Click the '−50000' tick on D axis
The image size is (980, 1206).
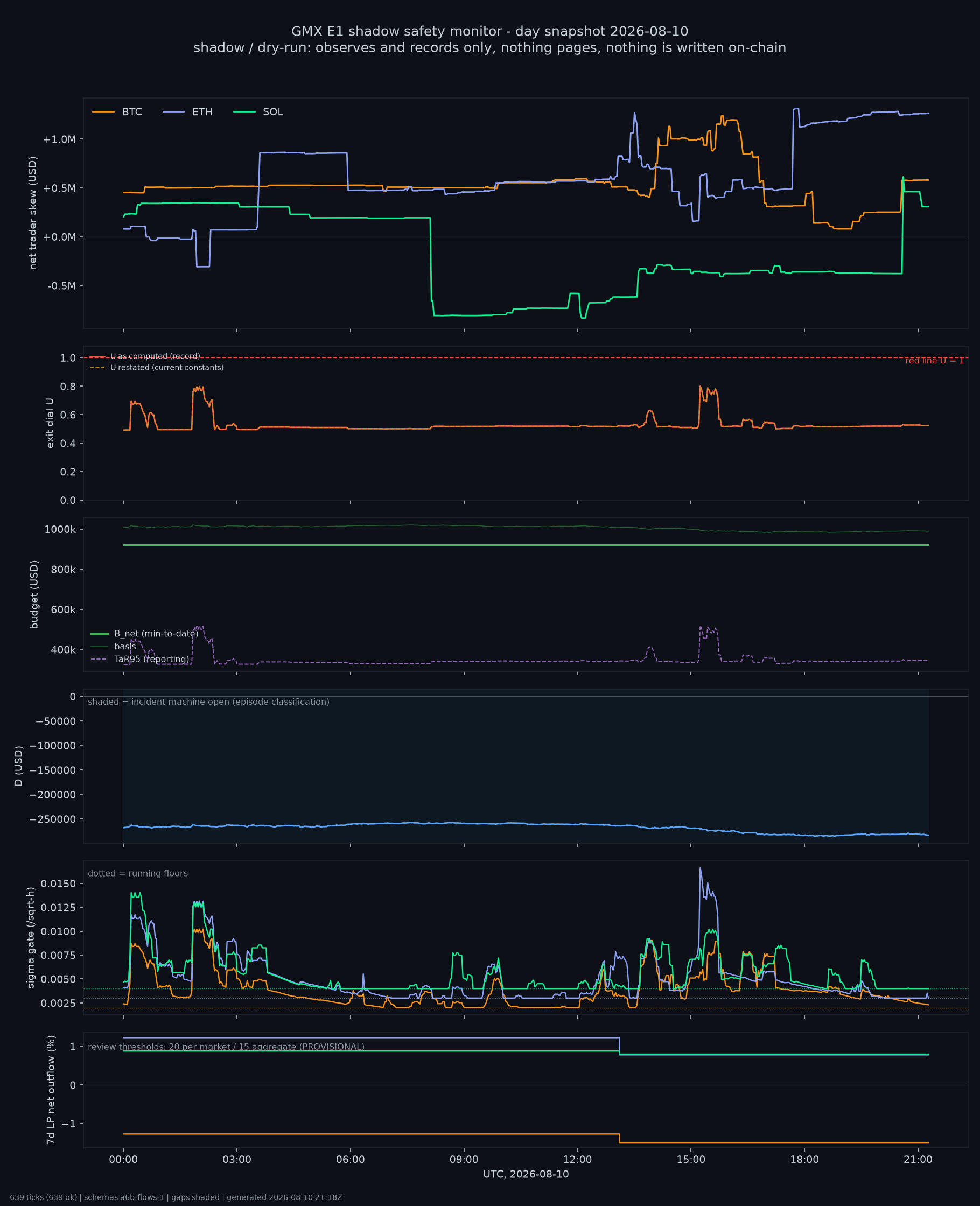(x=55, y=721)
